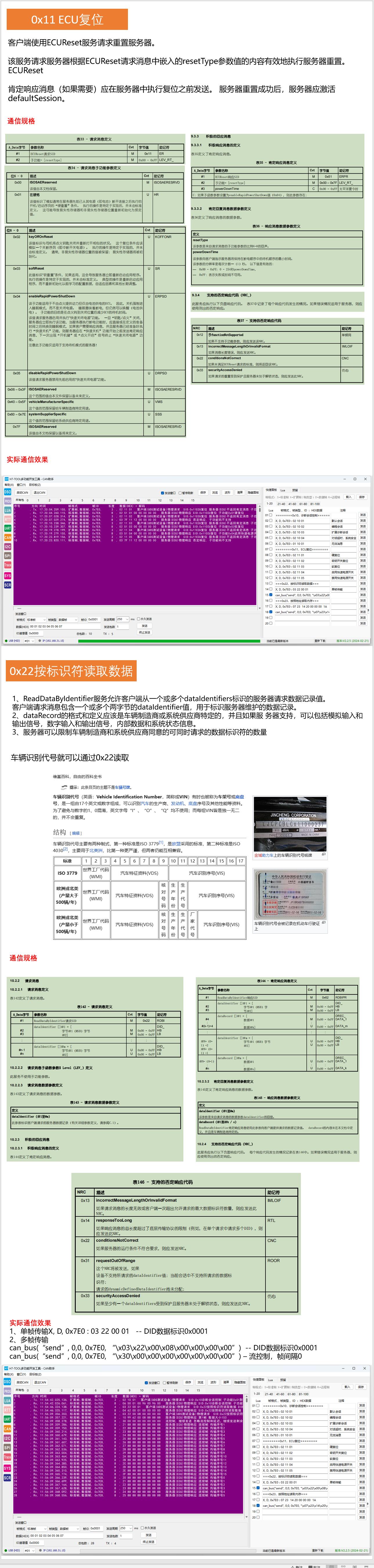Click 清屏 button in first HT-TOOL window
Image resolution: width=374 pixels, height=1568 pixels.
click(x=240, y=492)
